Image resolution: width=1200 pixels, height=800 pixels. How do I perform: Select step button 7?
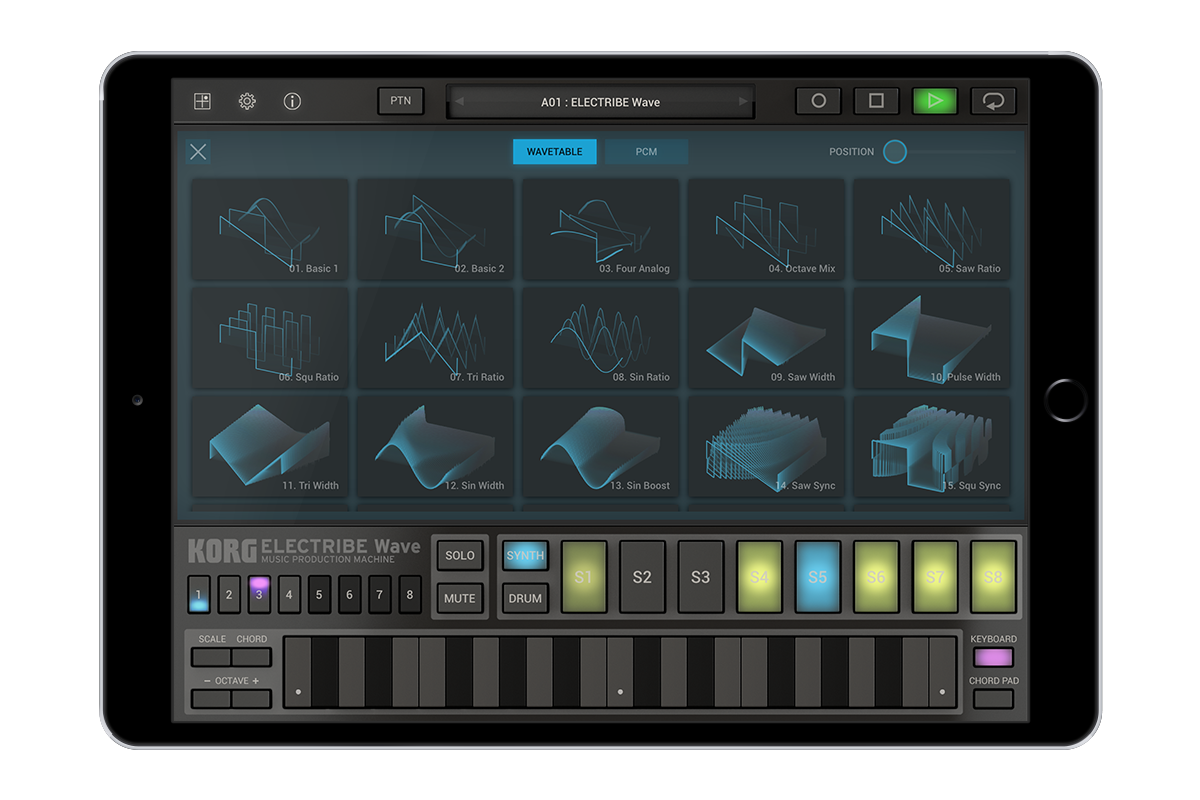pos(379,594)
